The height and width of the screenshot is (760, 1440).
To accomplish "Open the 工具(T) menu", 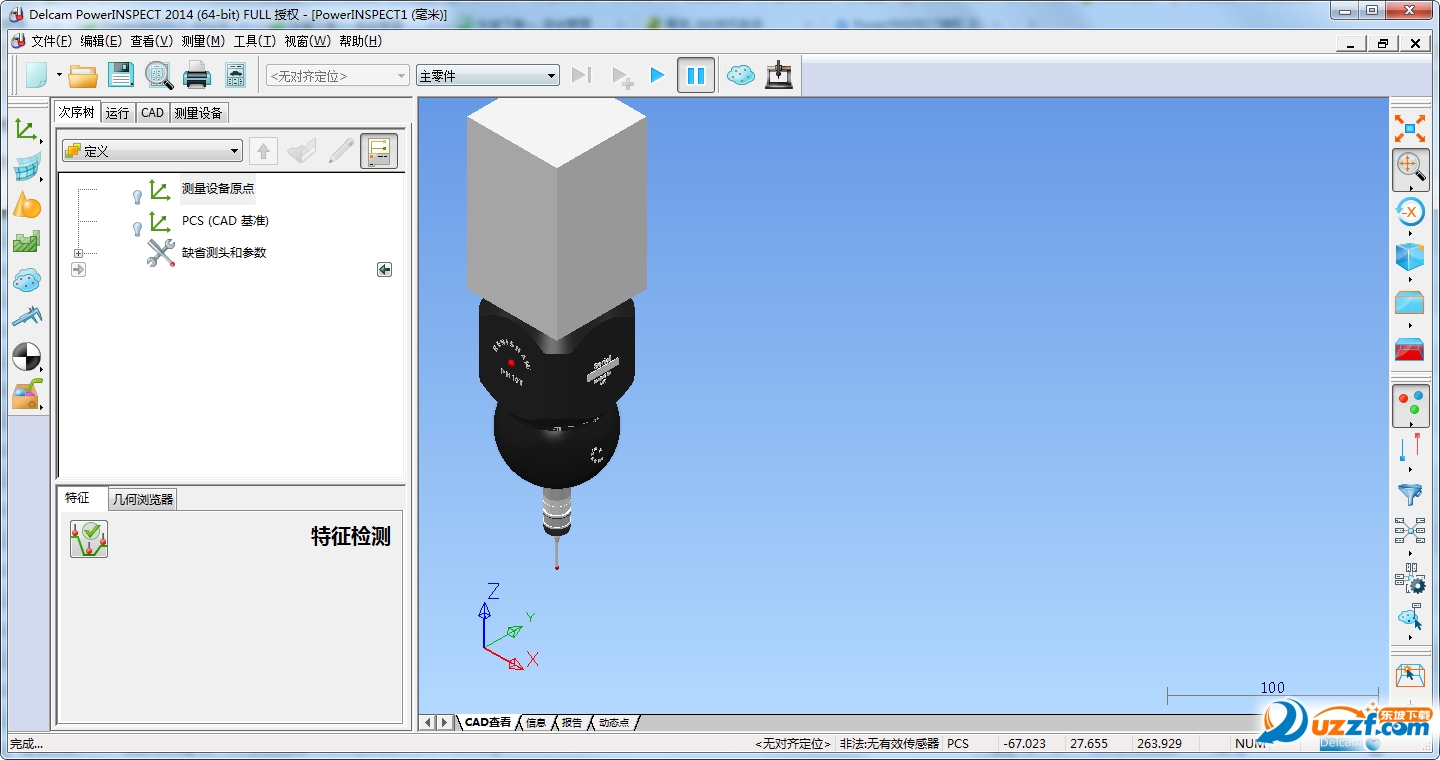I will pyautogui.click(x=254, y=41).
